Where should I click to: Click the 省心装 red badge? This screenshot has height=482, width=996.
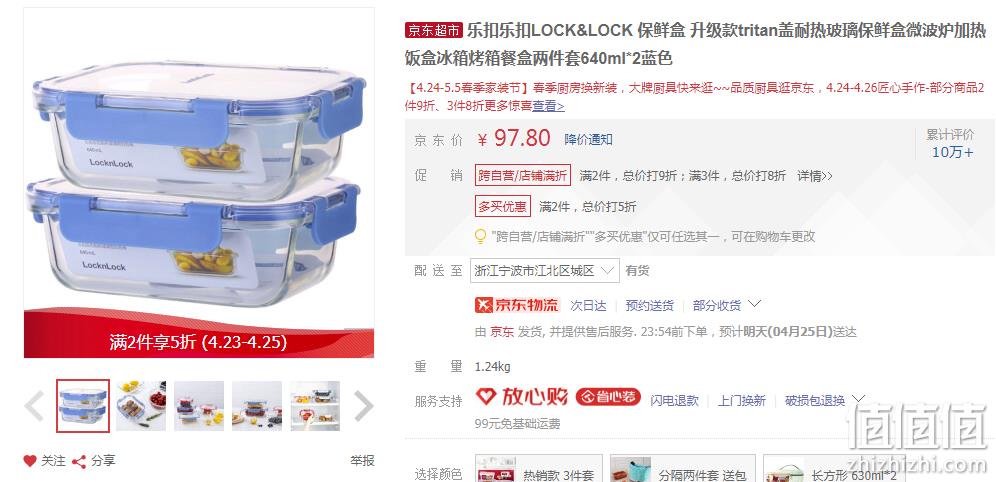tap(608, 398)
